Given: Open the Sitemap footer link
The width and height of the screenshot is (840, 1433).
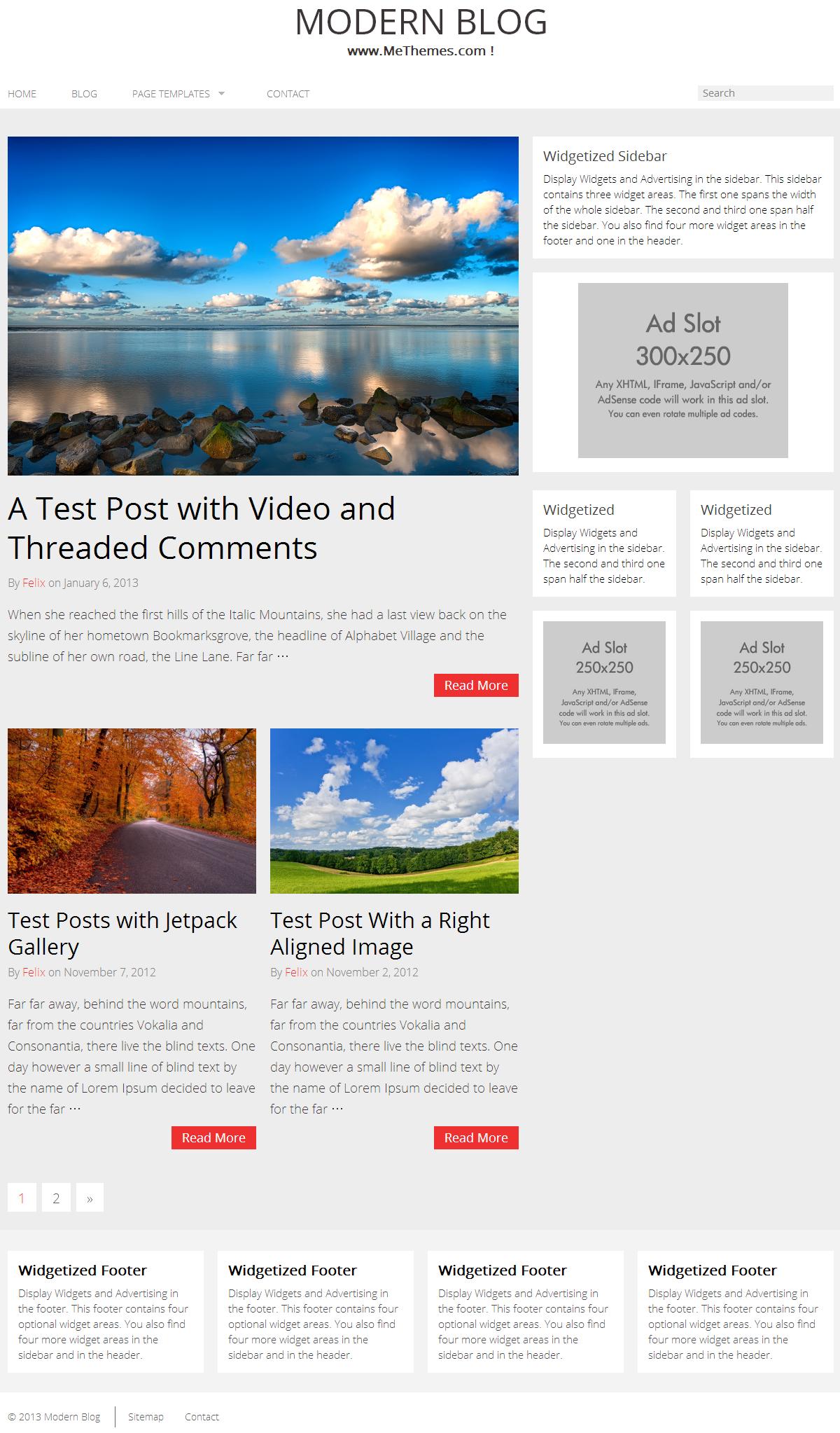Looking at the screenshot, I should click(x=146, y=1416).
